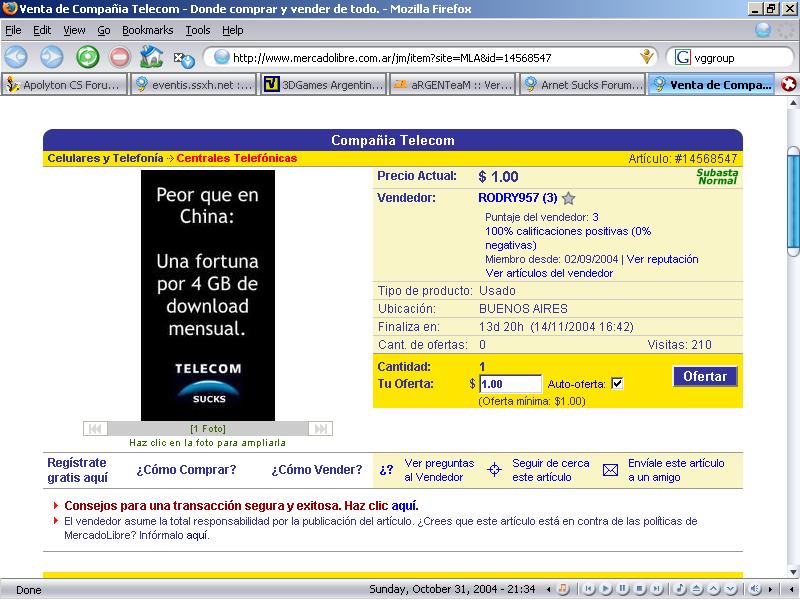Go to the browser Home page icon

coord(152,57)
